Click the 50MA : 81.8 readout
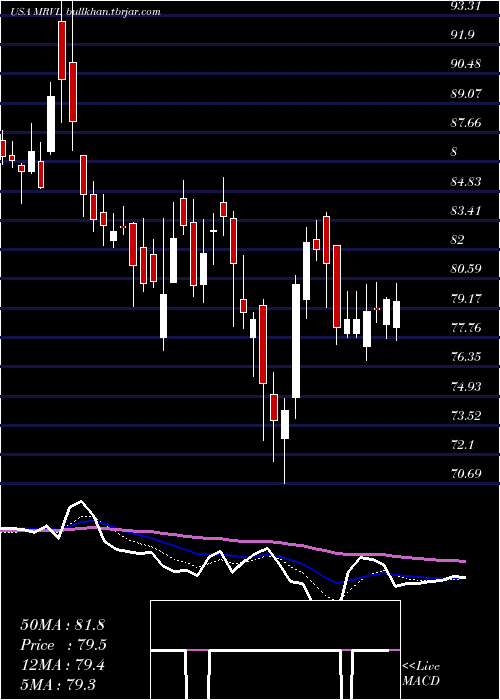Image resolution: width=500 pixels, height=700 pixels. [x=62, y=625]
